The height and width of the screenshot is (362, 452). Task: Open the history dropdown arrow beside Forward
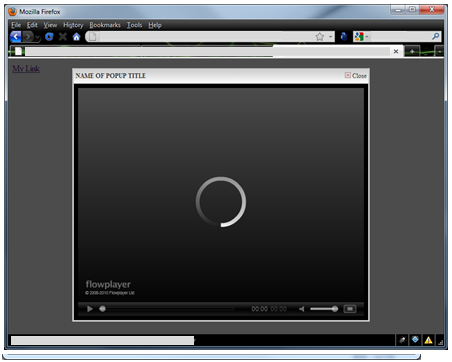click(37, 37)
